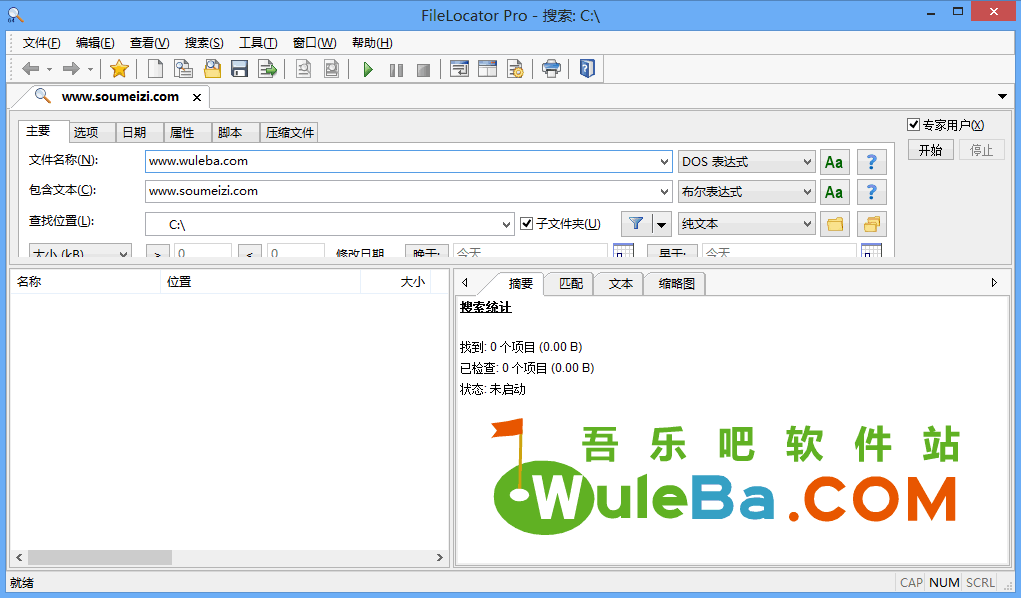Click the Aa case button for 文件名称
The width and height of the screenshot is (1021, 598).
(x=834, y=162)
